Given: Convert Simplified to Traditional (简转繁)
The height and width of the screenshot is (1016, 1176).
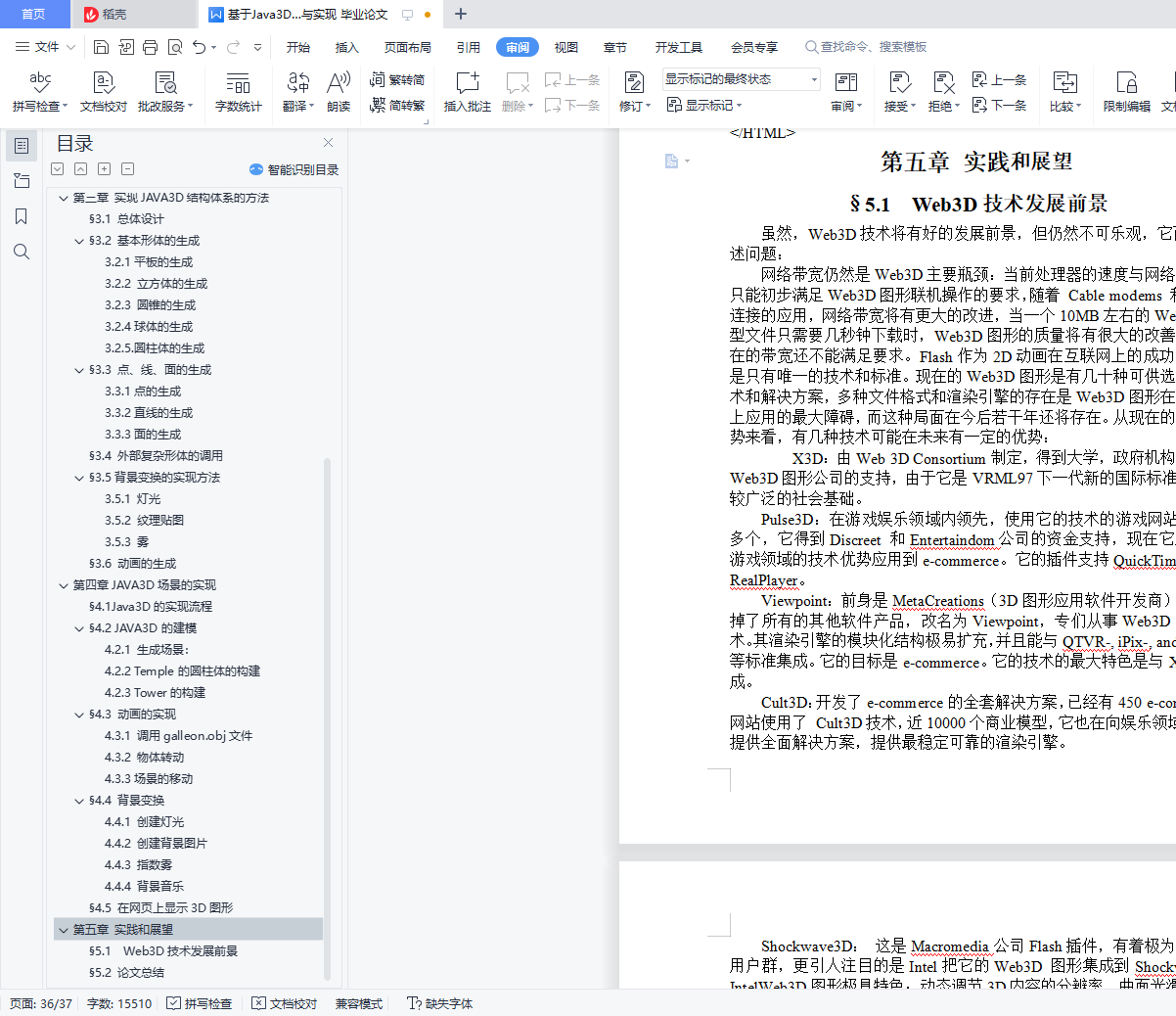Looking at the screenshot, I should point(397,105).
